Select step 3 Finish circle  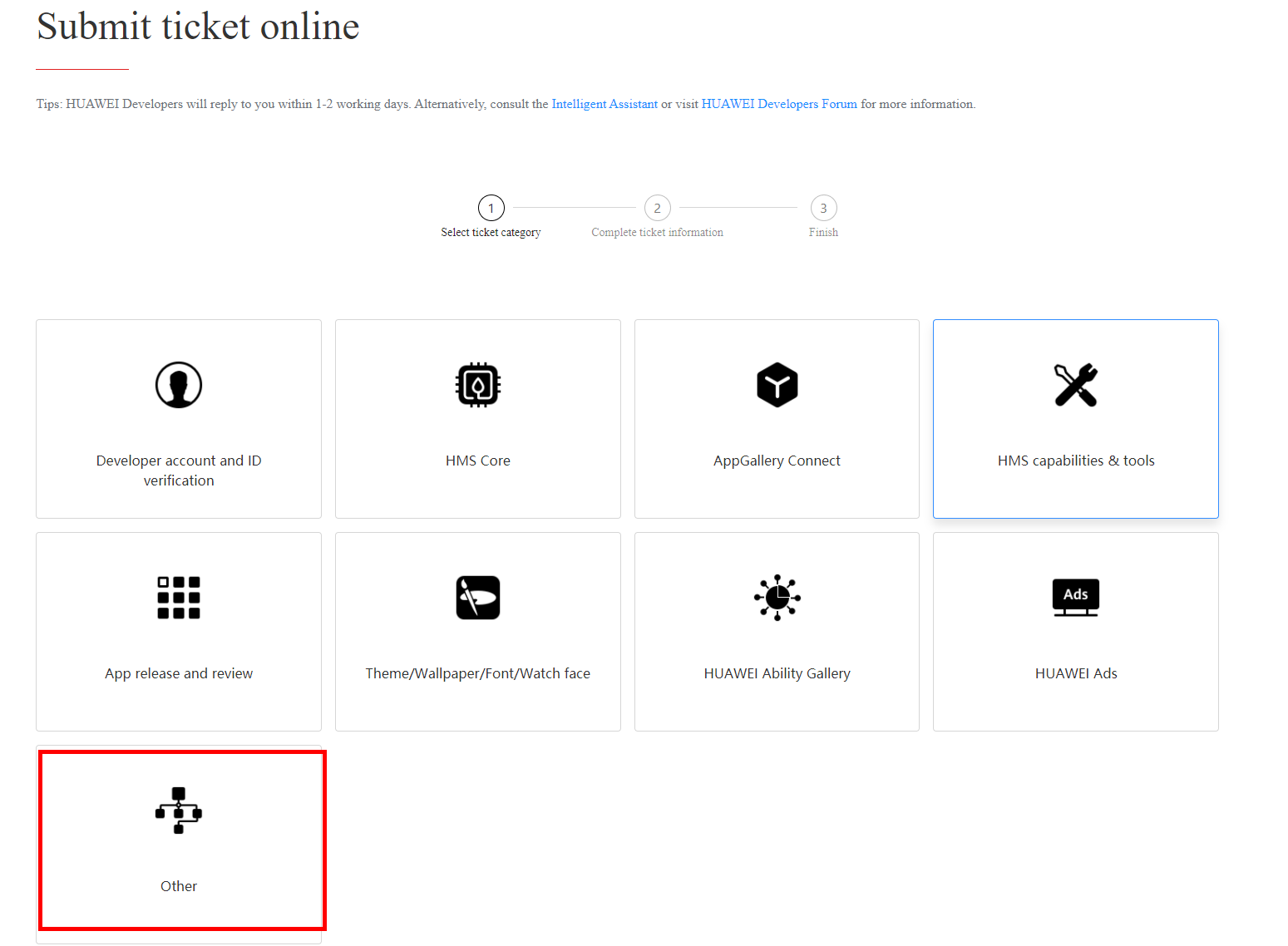point(824,208)
